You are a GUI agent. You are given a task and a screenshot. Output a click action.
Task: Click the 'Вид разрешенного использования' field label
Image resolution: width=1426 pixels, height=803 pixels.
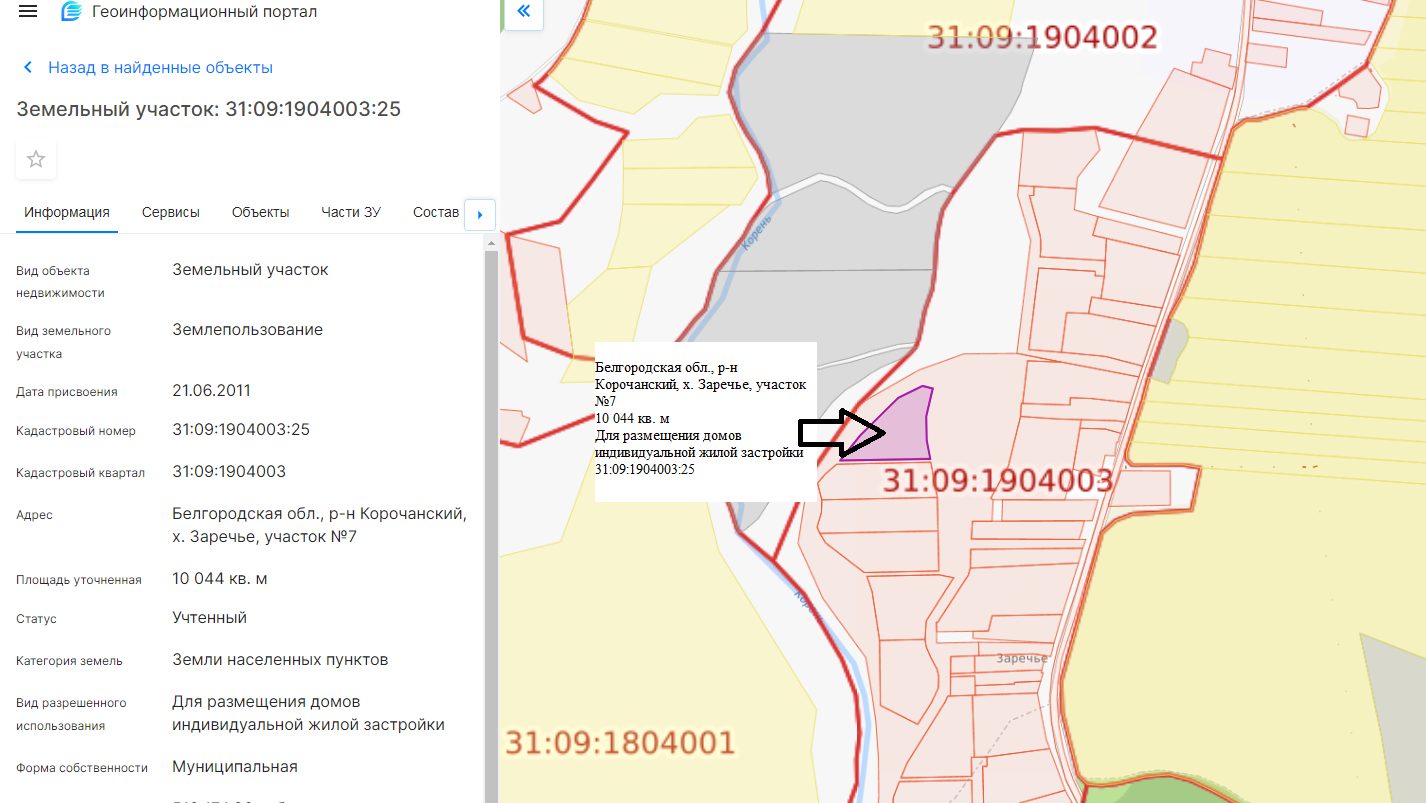71,714
